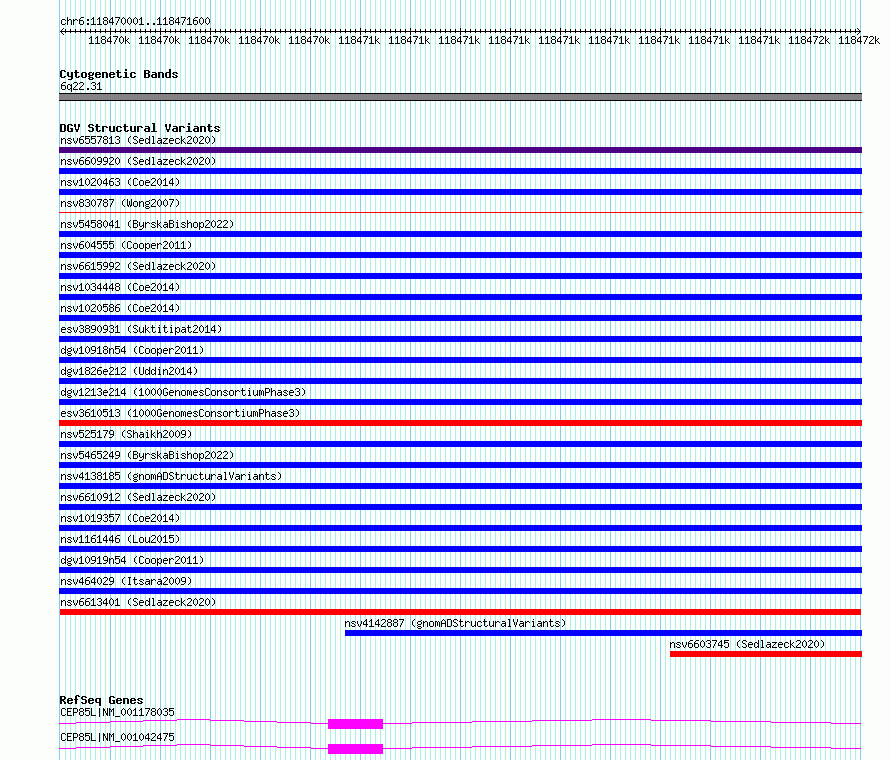Select dgv1826e212 (Uddin2014) label
Viewport: 890px width, 760px height.
(129, 371)
